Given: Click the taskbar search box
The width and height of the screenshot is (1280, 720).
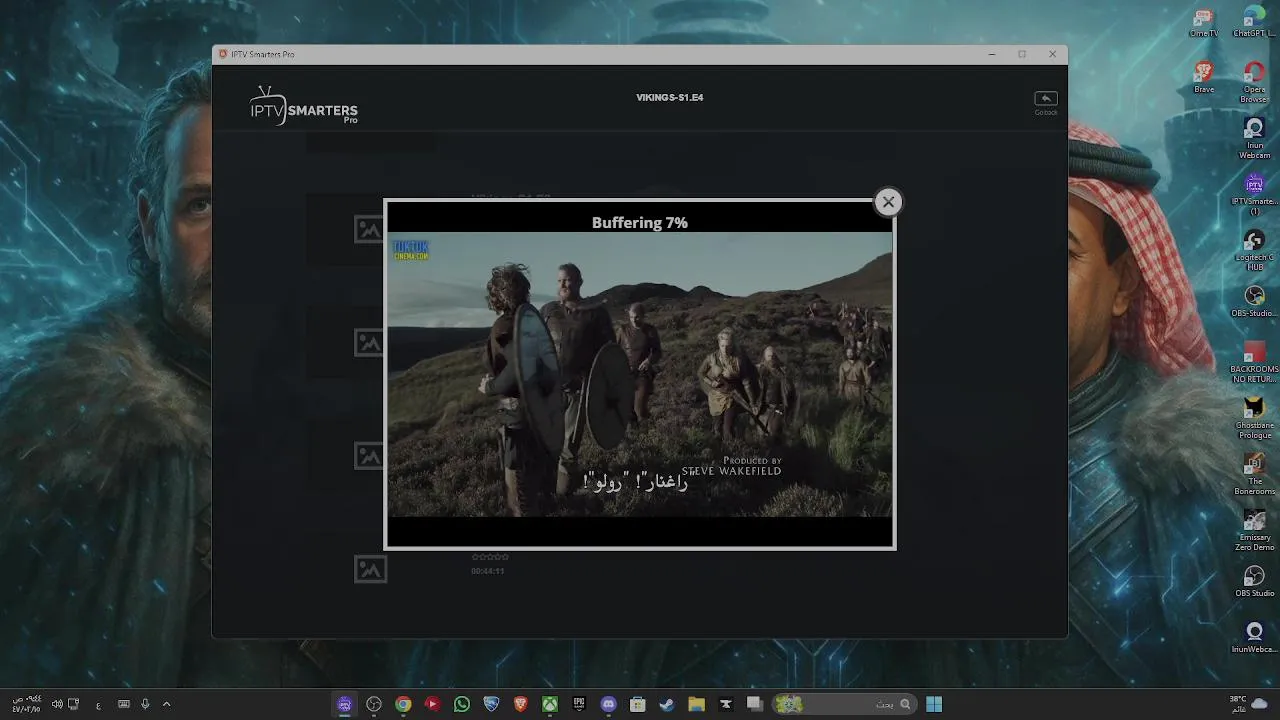Looking at the screenshot, I should tap(846, 704).
